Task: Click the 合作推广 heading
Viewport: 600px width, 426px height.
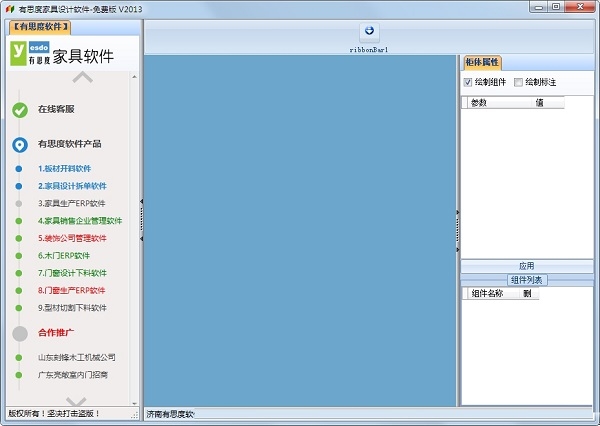Action: (56, 333)
